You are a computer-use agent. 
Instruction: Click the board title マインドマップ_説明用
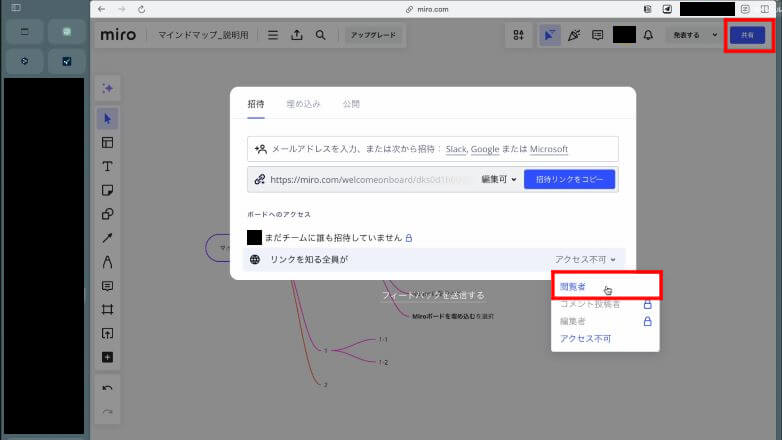coord(203,35)
